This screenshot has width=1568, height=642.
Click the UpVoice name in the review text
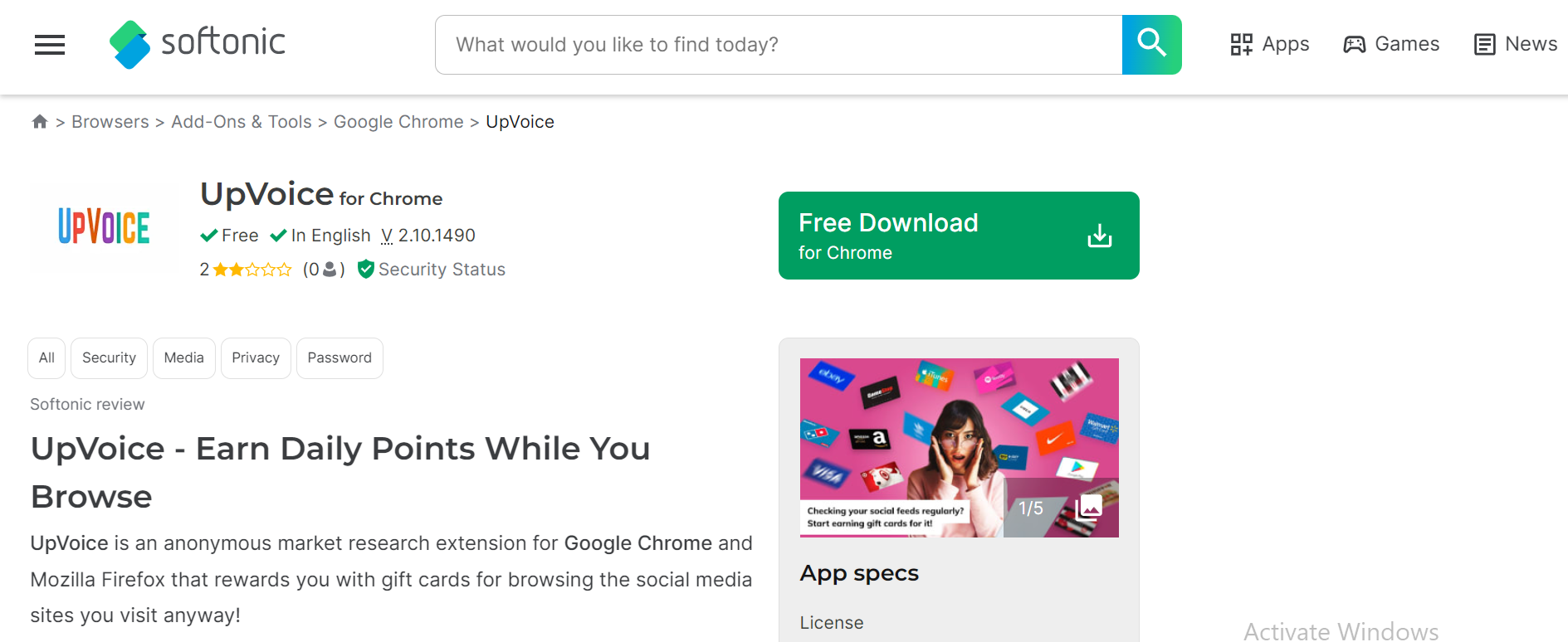70,543
